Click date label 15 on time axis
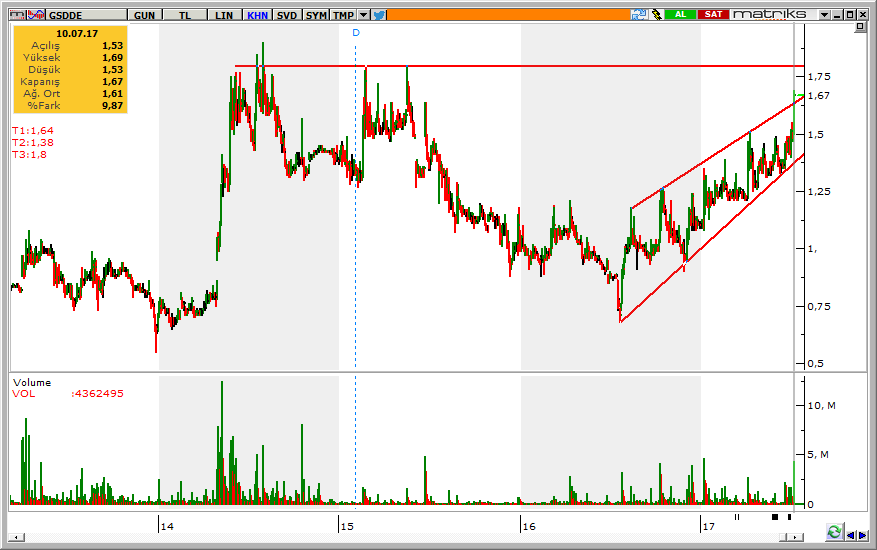 point(347,527)
